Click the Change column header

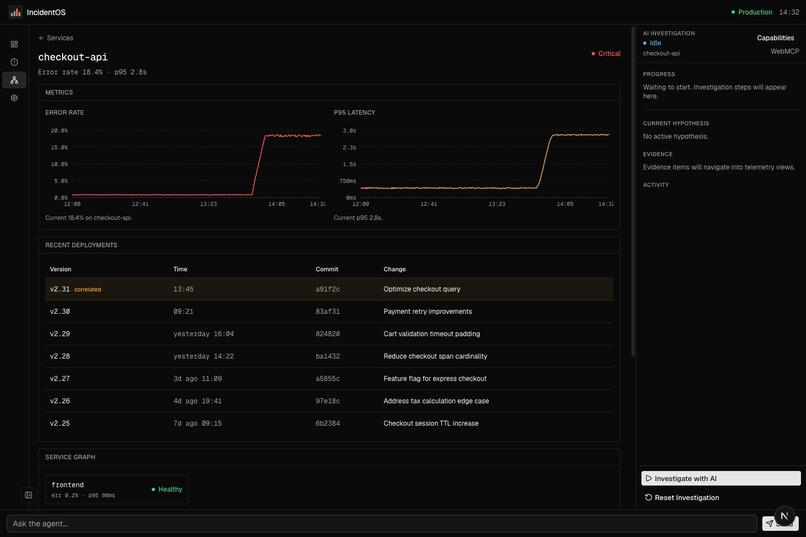click(x=395, y=269)
